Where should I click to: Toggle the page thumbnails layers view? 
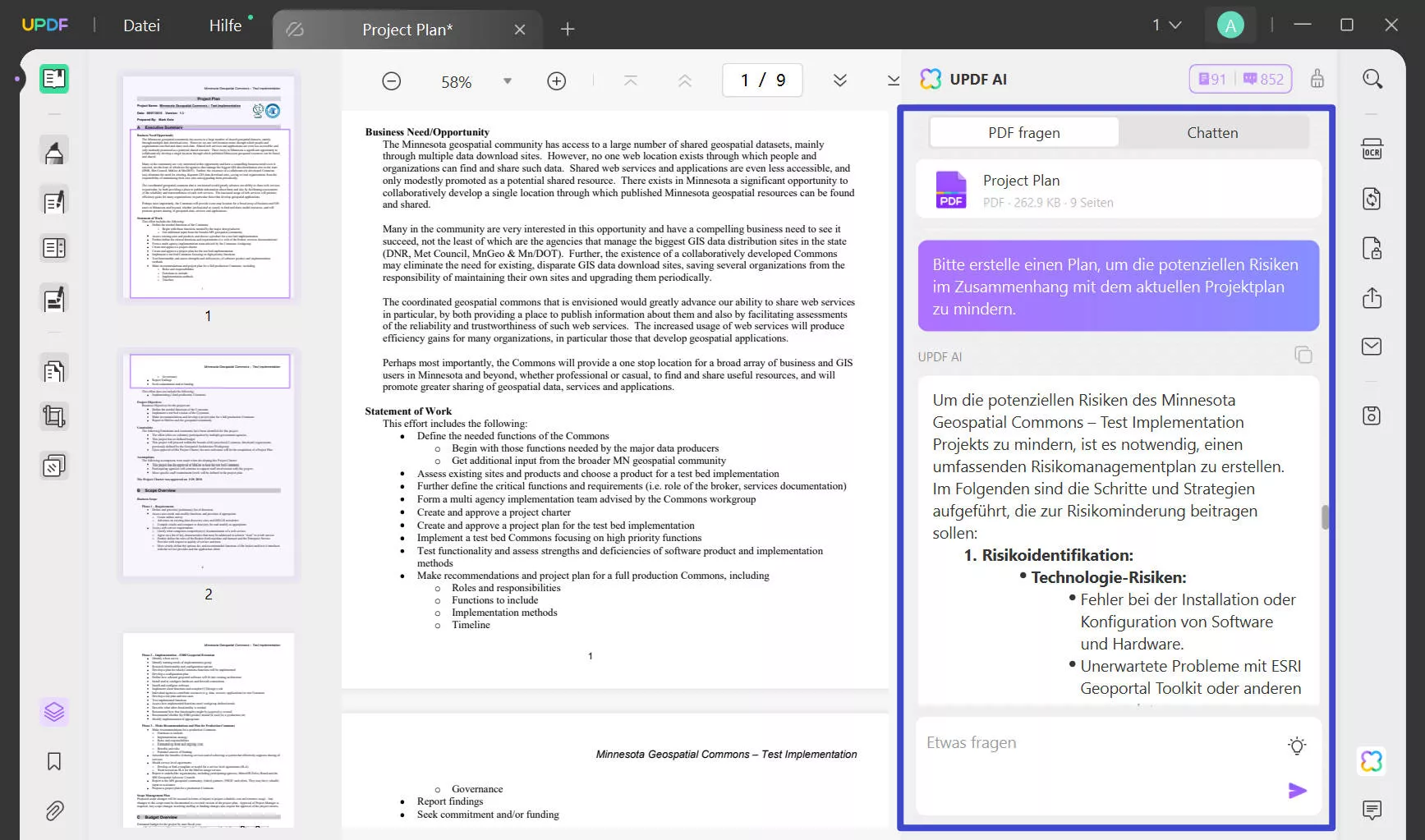[x=53, y=712]
